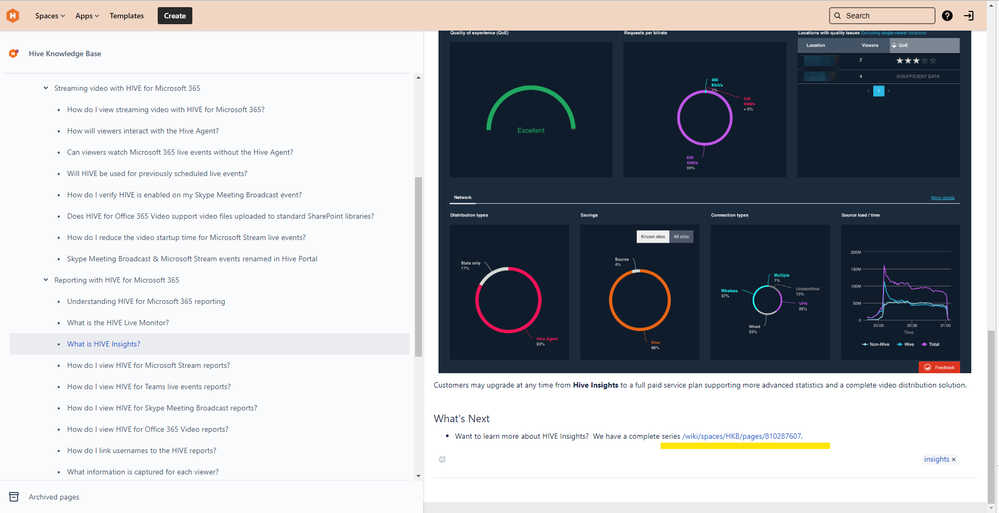Click the Hive Knowledge Base space icon

pos(13,54)
